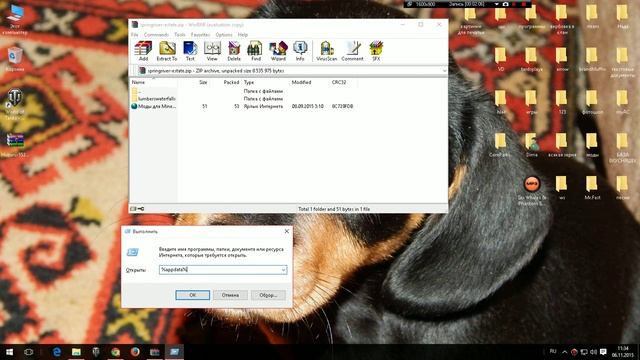This screenshot has height=360, width=640.
Task: Select the '123' desktop folder
Action: [562, 102]
